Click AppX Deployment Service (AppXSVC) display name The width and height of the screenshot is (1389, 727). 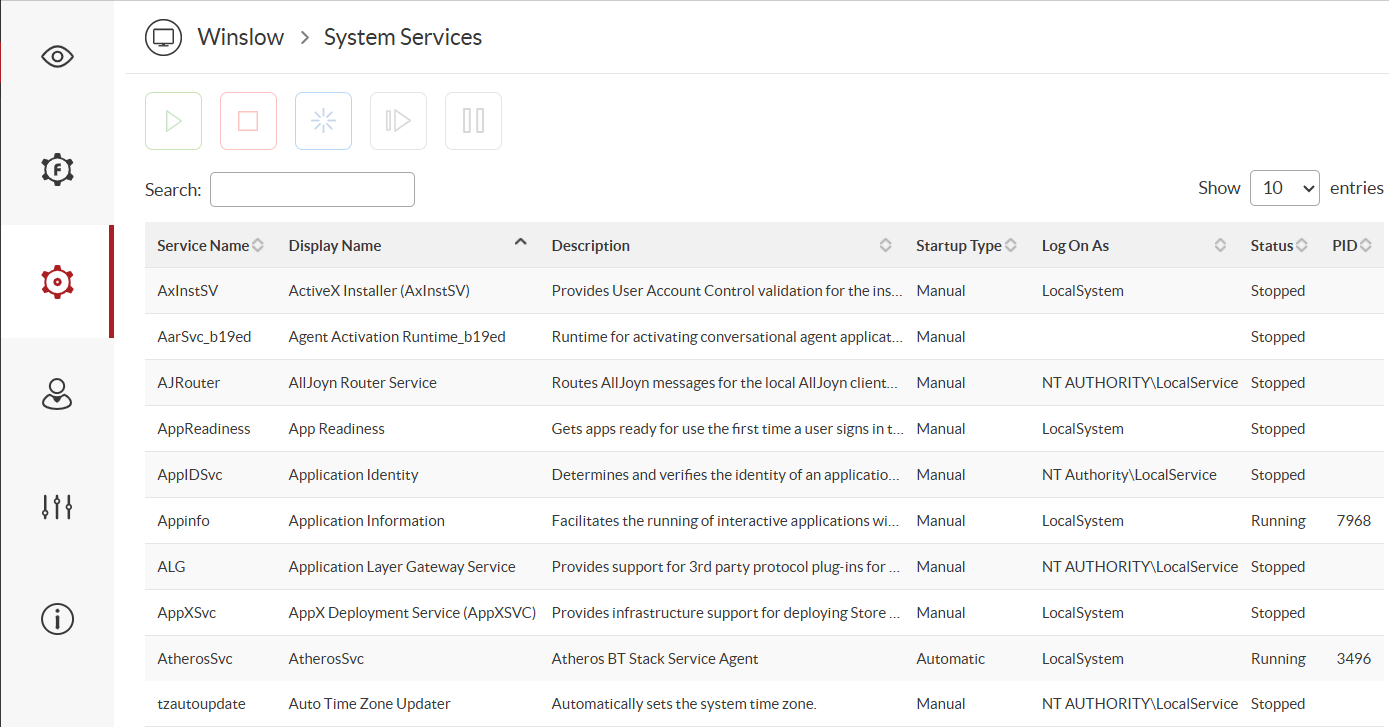click(x=412, y=613)
